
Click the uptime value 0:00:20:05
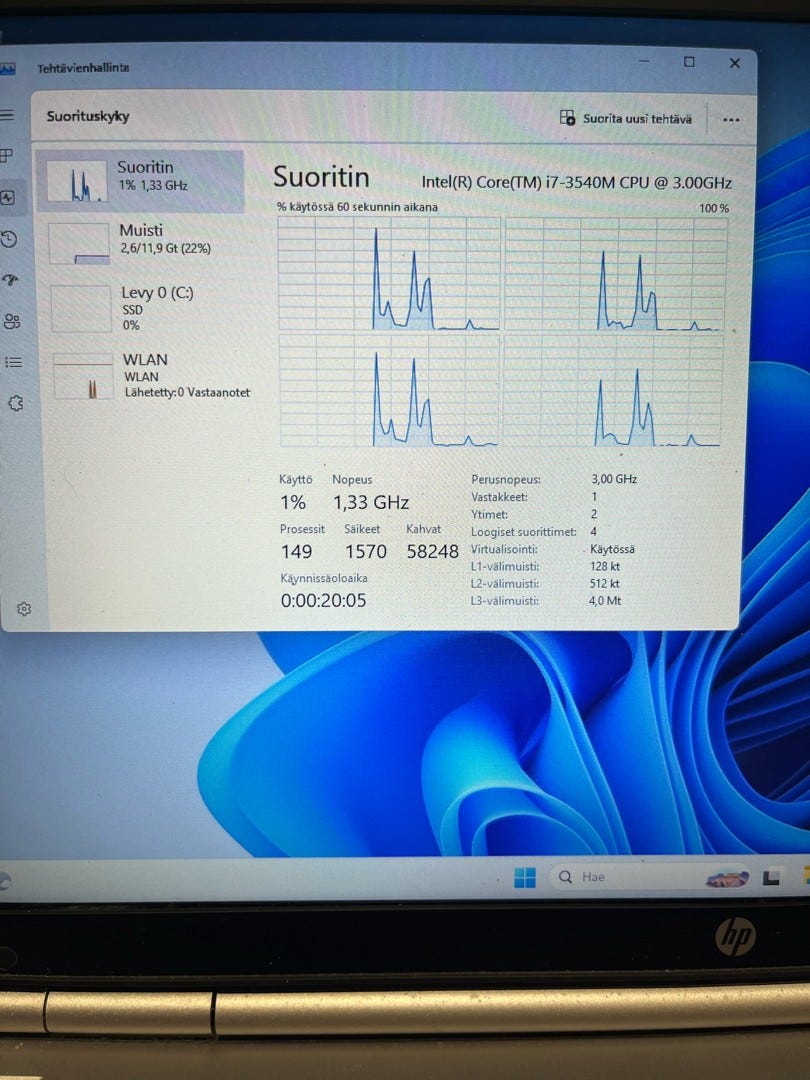(323, 601)
